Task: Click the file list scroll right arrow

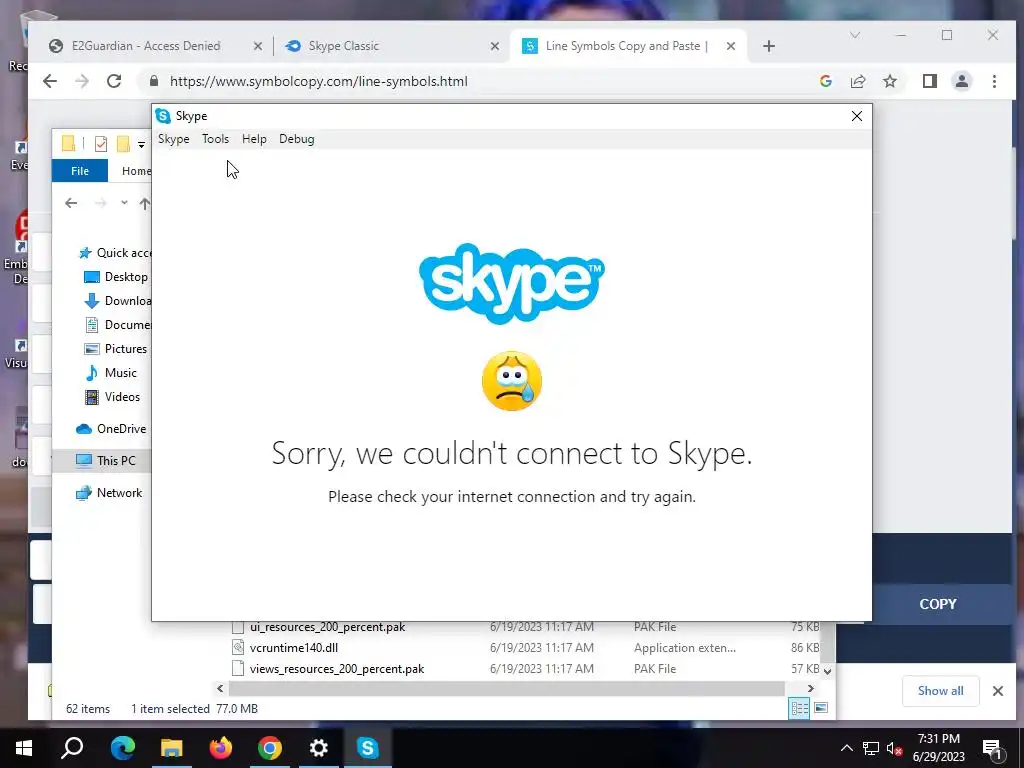Action: [x=810, y=688]
